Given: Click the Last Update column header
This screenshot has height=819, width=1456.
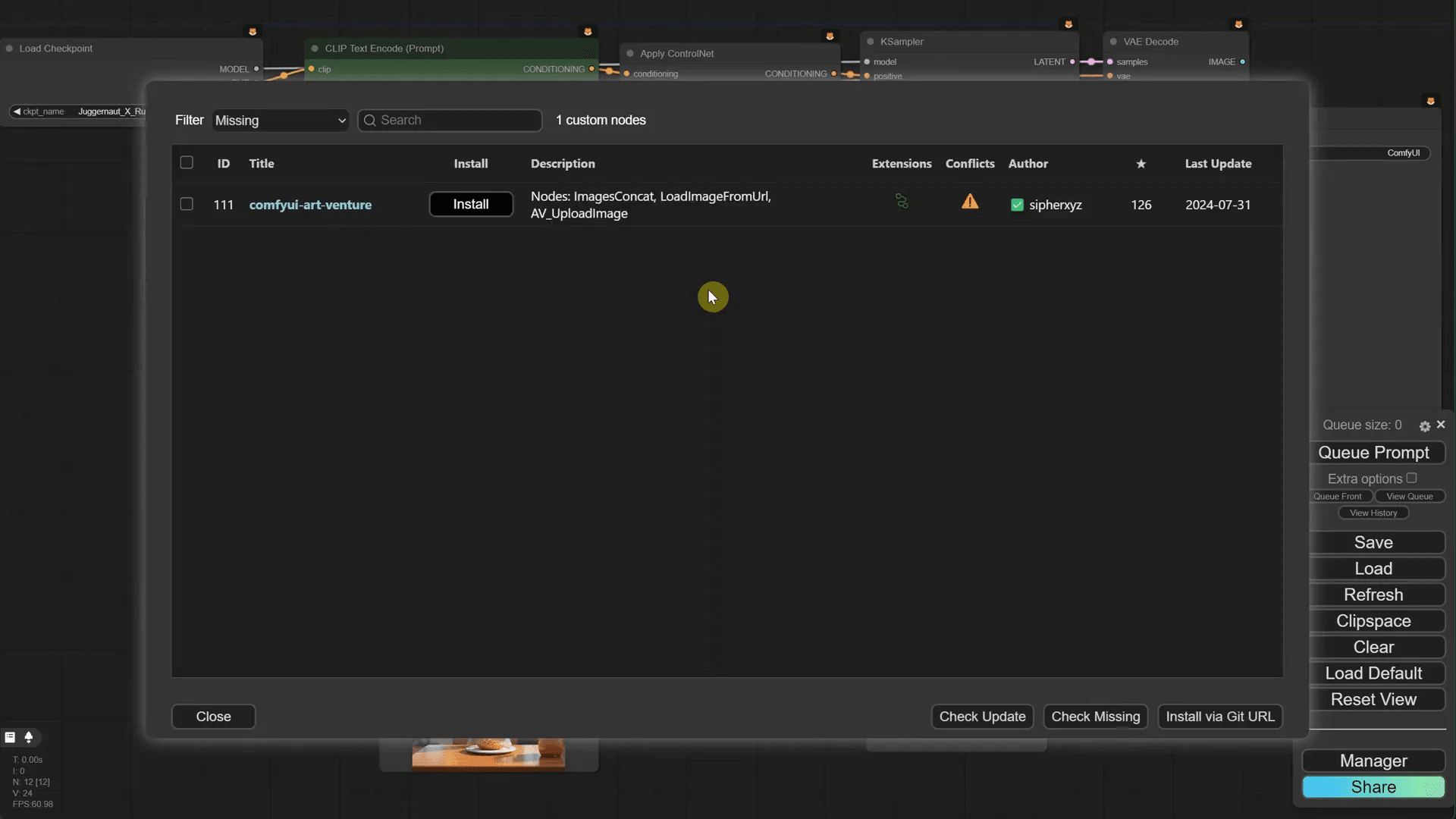Looking at the screenshot, I should pyautogui.click(x=1218, y=164).
